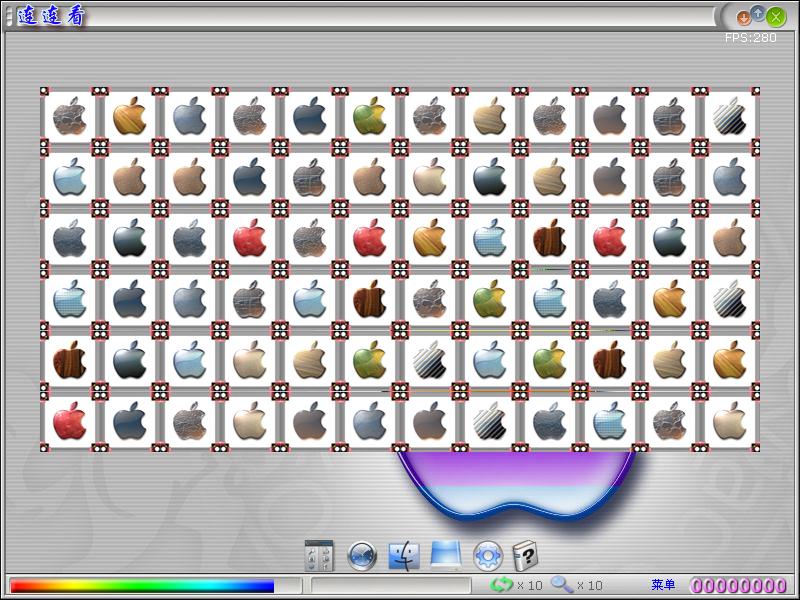
Task: Select the wood-grain apple in row 3, column 9
Action: coord(549,238)
